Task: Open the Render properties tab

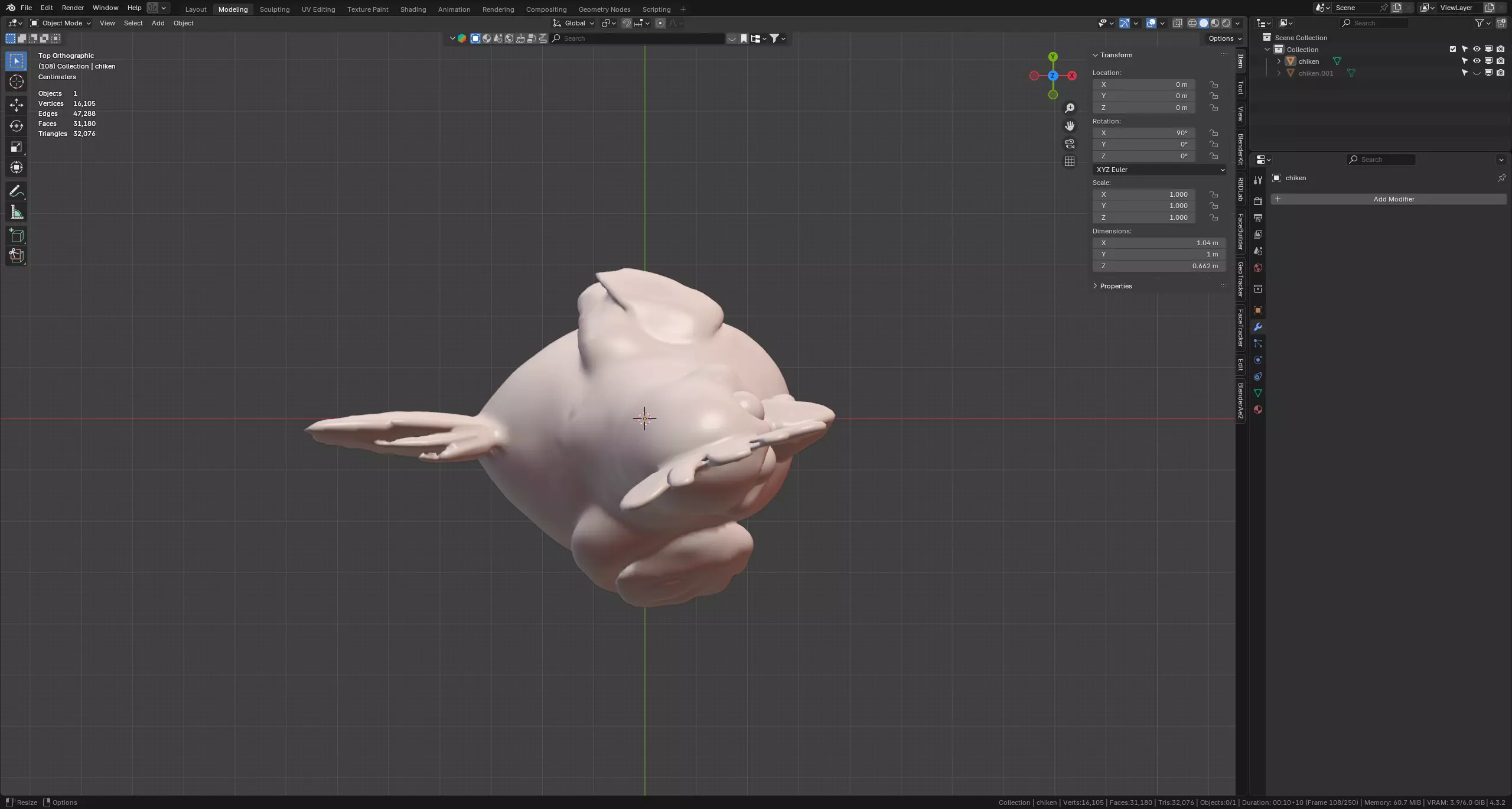Action: [1258, 202]
